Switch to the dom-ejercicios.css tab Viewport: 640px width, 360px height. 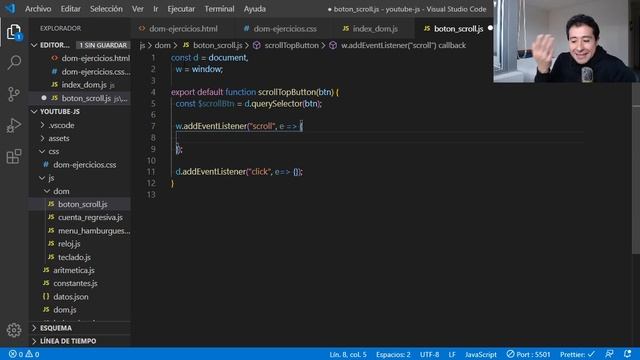pyautogui.click(x=284, y=29)
